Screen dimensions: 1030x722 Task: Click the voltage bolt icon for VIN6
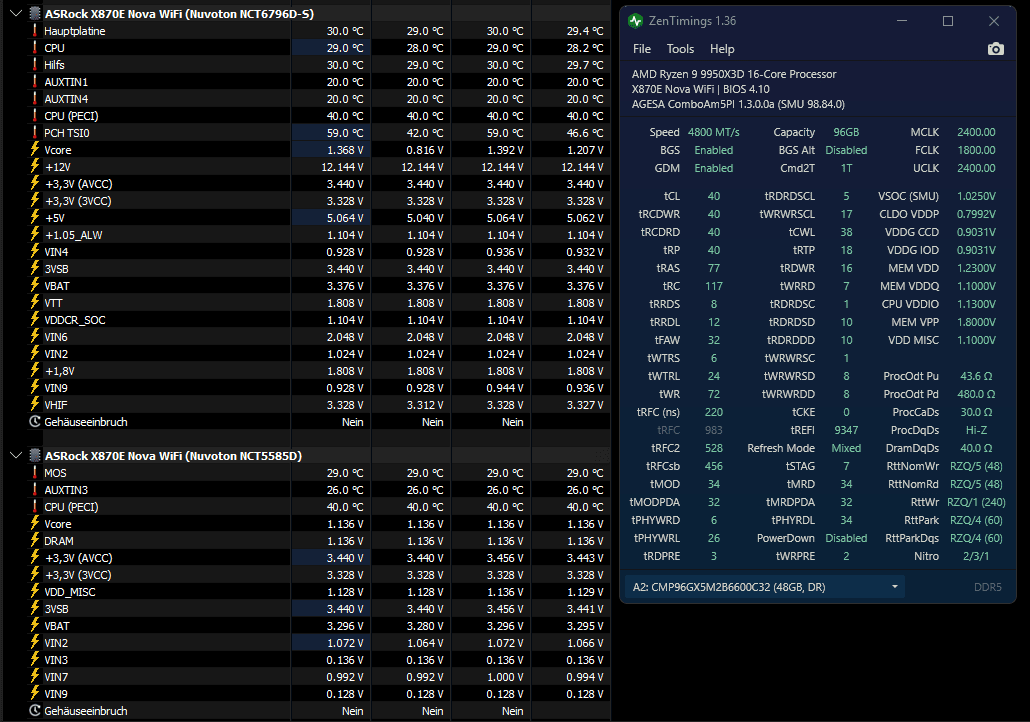click(x=35, y=336)
